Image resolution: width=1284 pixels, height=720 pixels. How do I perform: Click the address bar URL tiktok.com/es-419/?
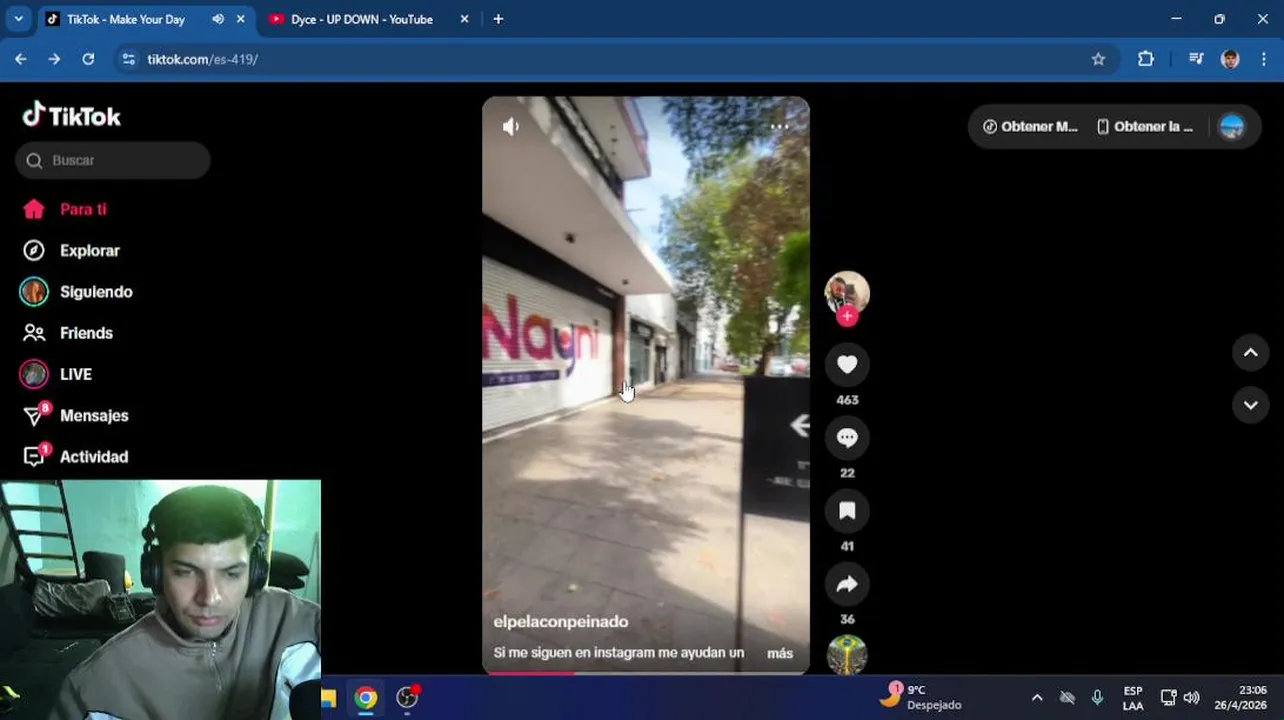coord(203,59)
